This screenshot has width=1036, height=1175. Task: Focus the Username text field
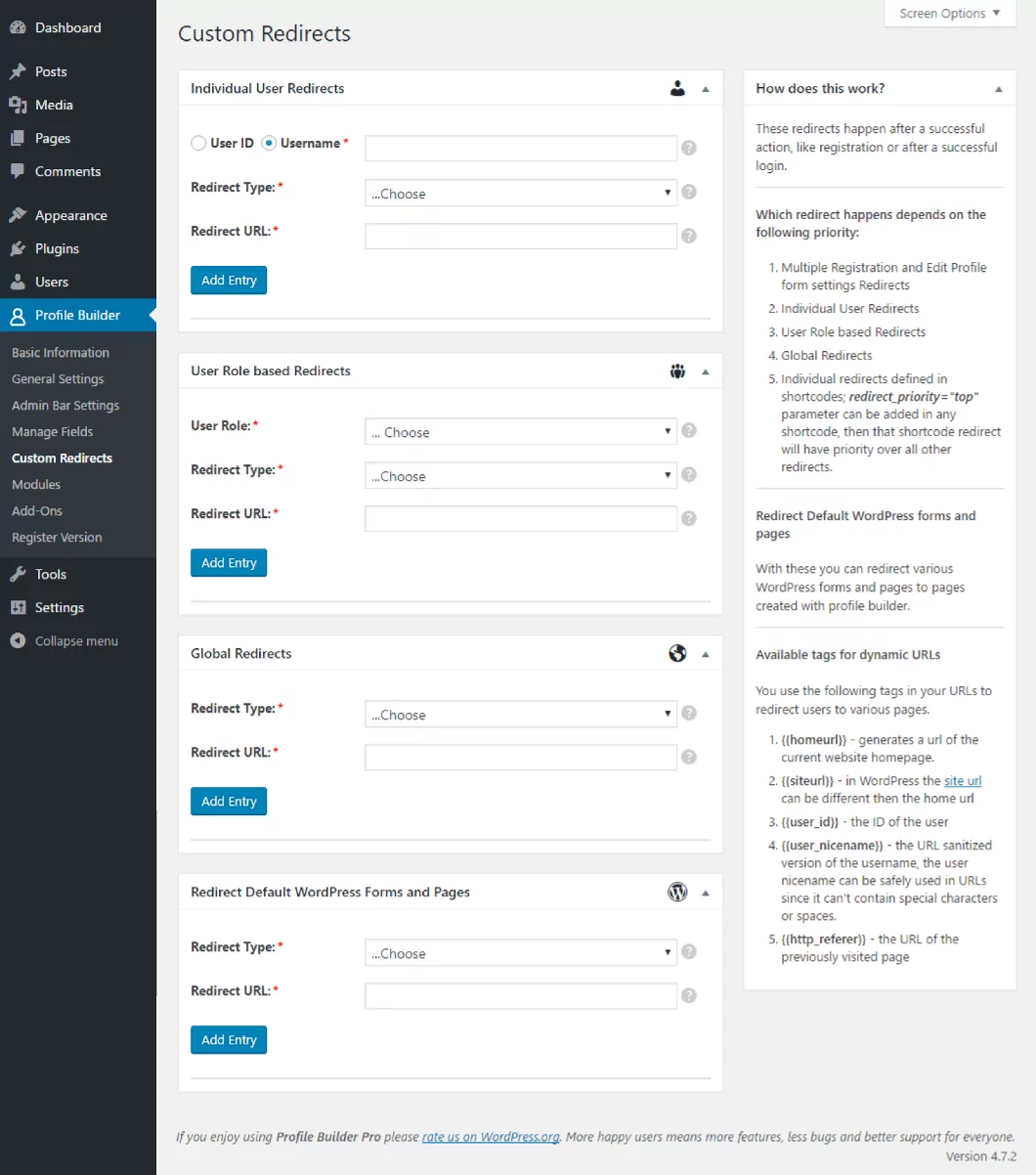point(521,149)
